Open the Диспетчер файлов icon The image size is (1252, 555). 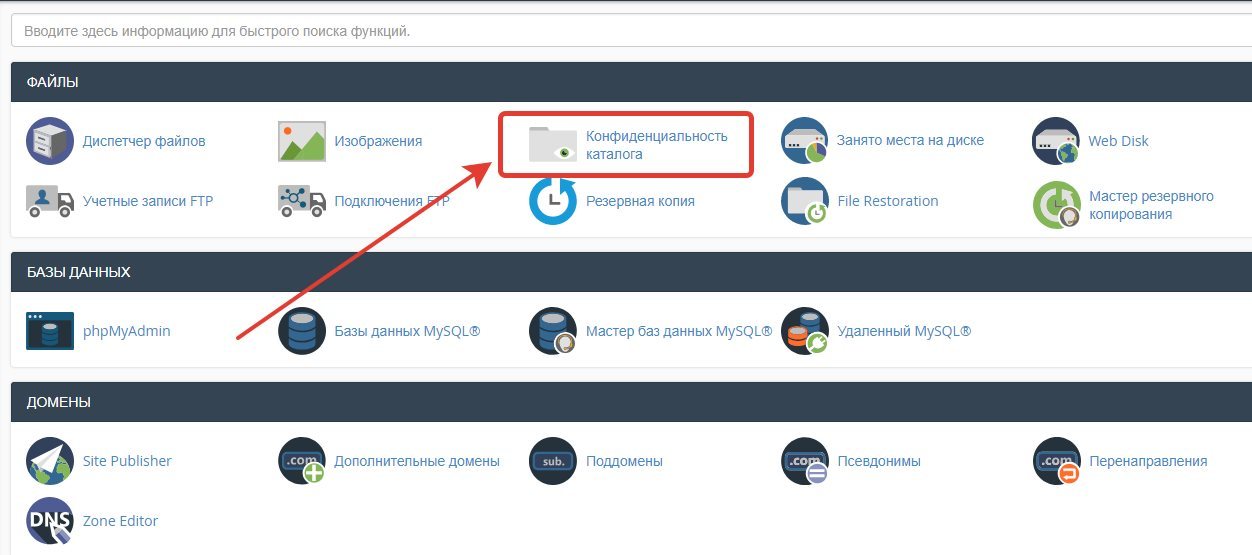click(x=50, y=141)
